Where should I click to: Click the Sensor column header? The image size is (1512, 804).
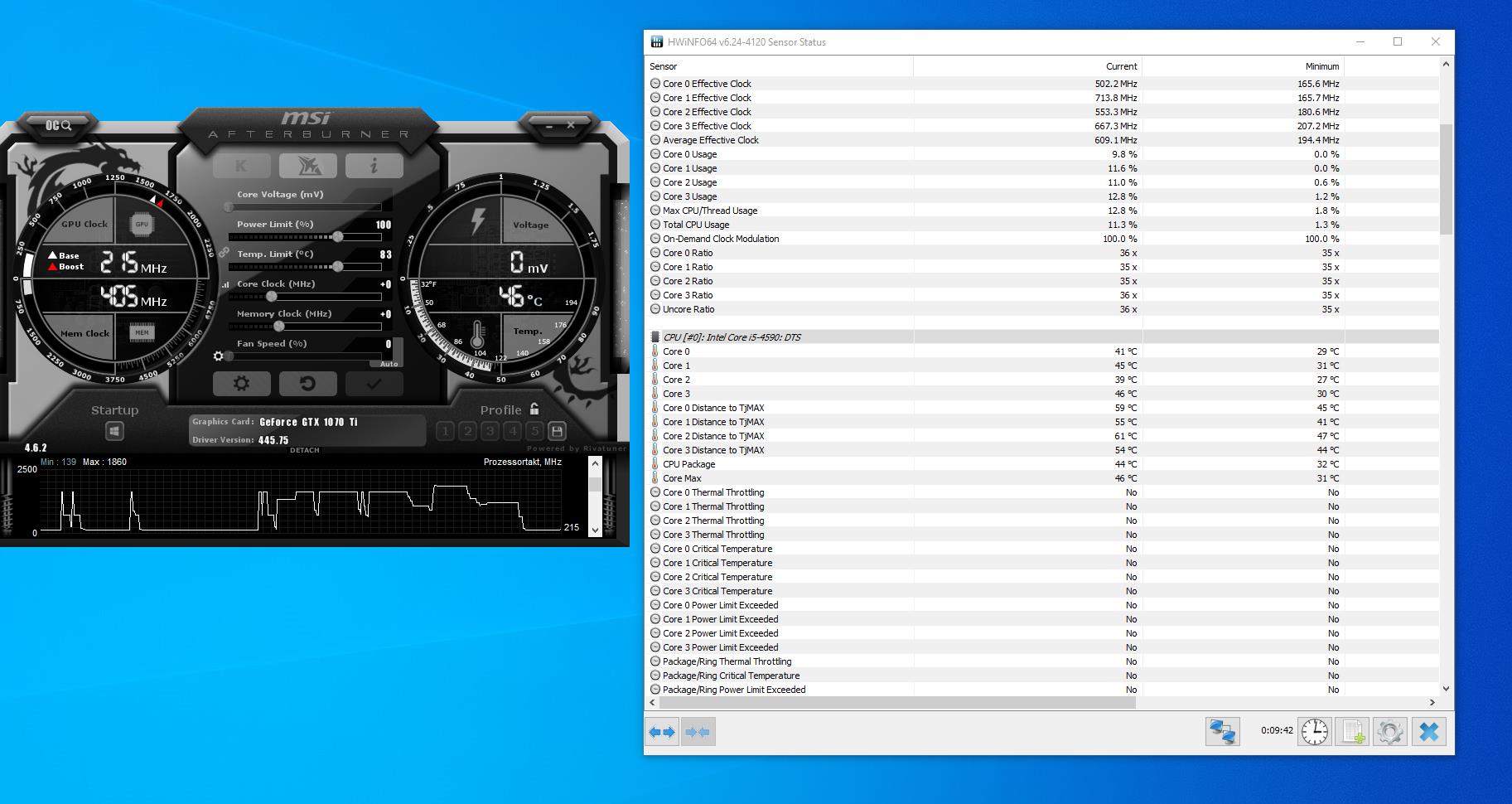(x=779, y=66)
